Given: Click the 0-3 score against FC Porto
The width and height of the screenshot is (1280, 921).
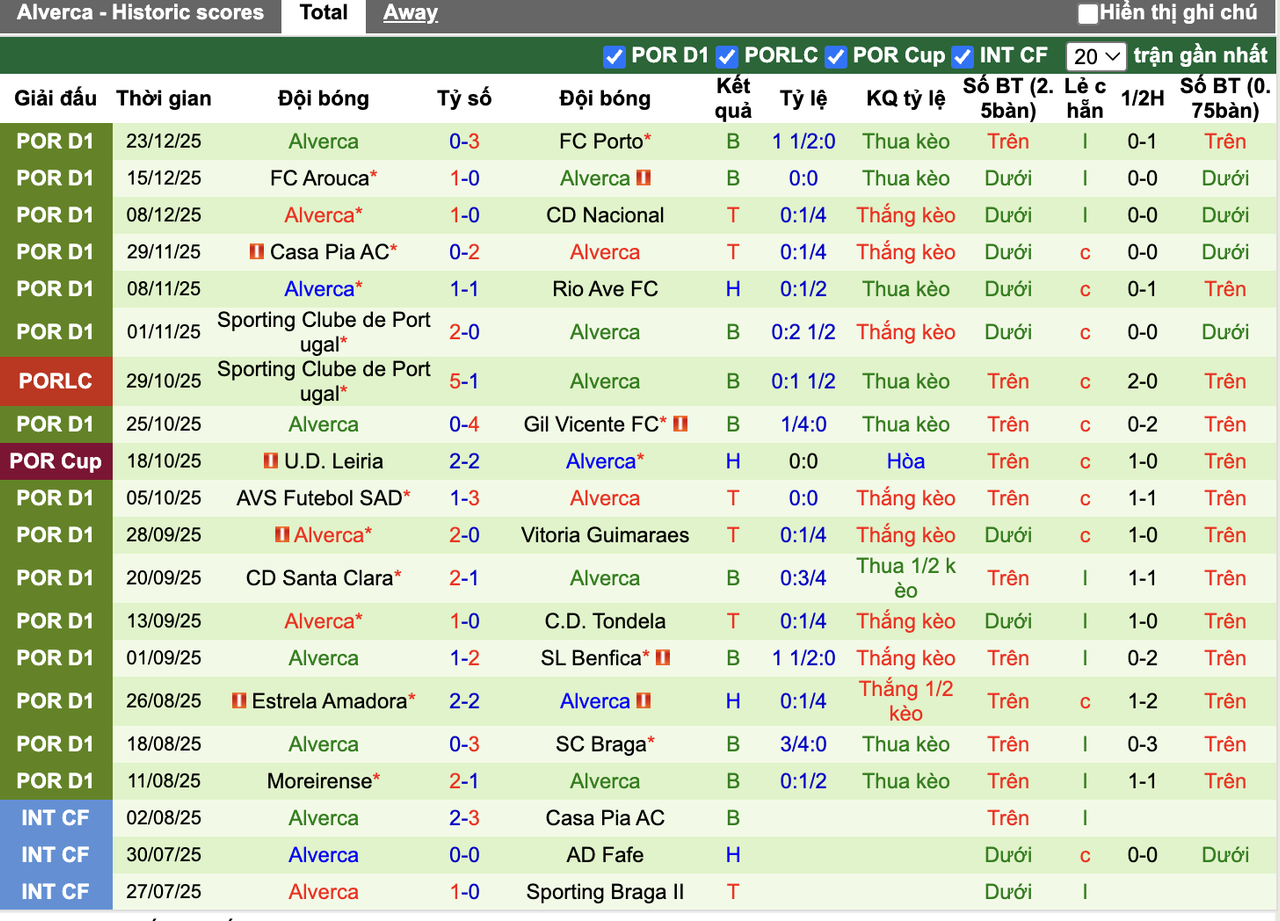Looking at the screenshot, I should pos(464,141).
